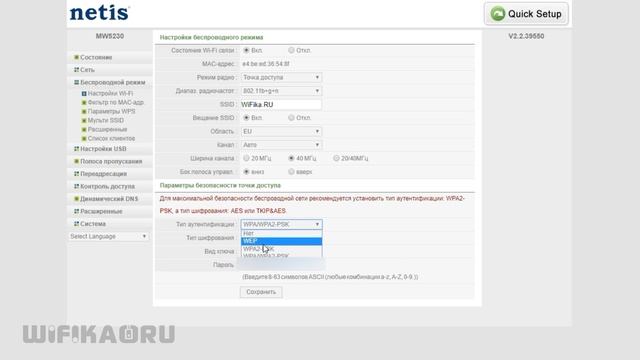The width and height of the screenshot is (640, 360).
Task: Open the Диапаз. радиочастот dropdown
Action: click(281, 91)
